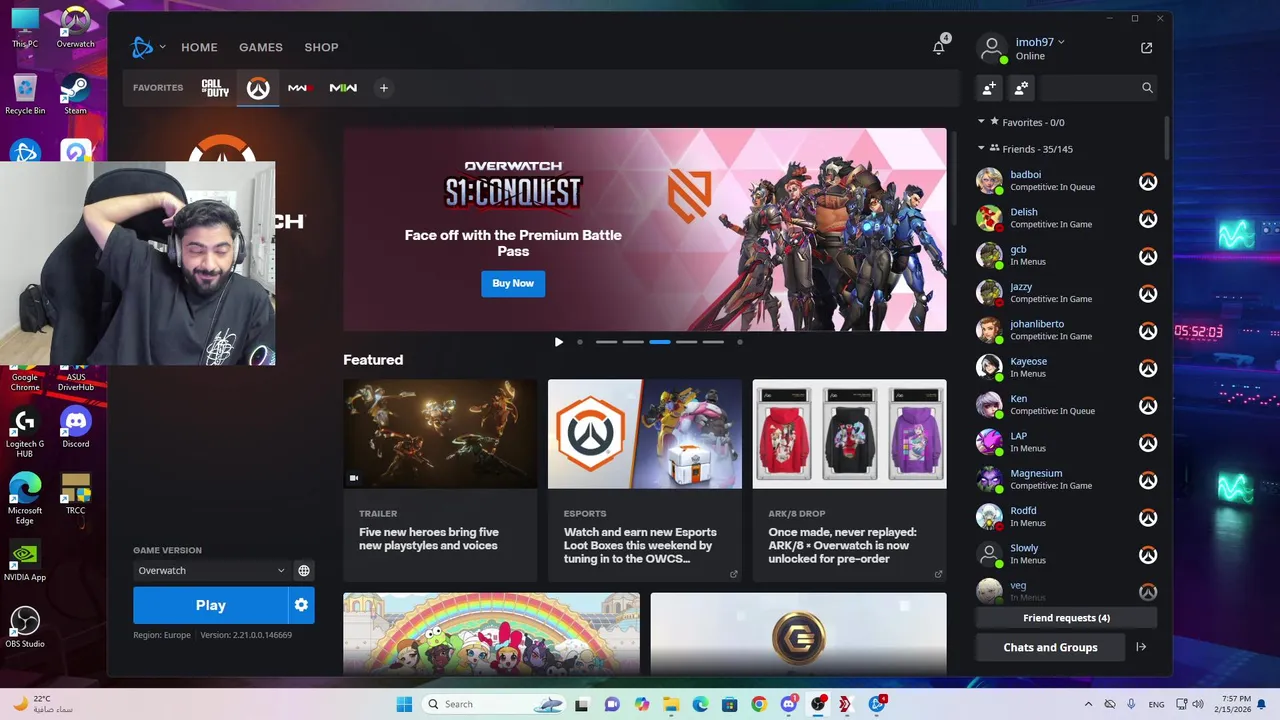The width and height of the screenshot is (1280, 720).
Task: Open the GAMES tab
Action: [x=261, y=47]
